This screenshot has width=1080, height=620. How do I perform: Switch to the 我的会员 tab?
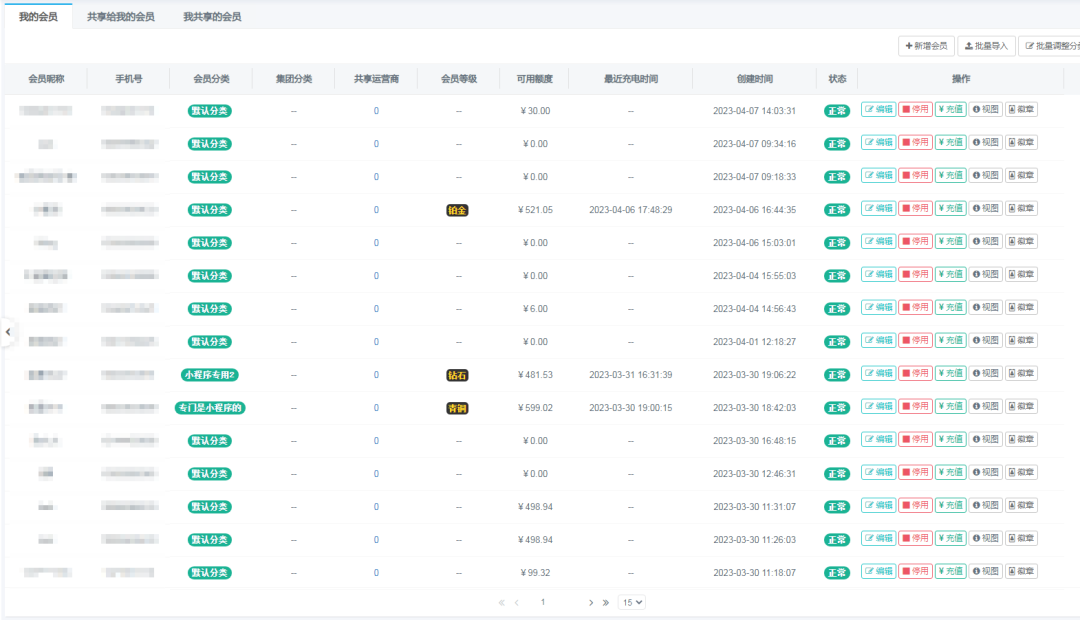38,17
